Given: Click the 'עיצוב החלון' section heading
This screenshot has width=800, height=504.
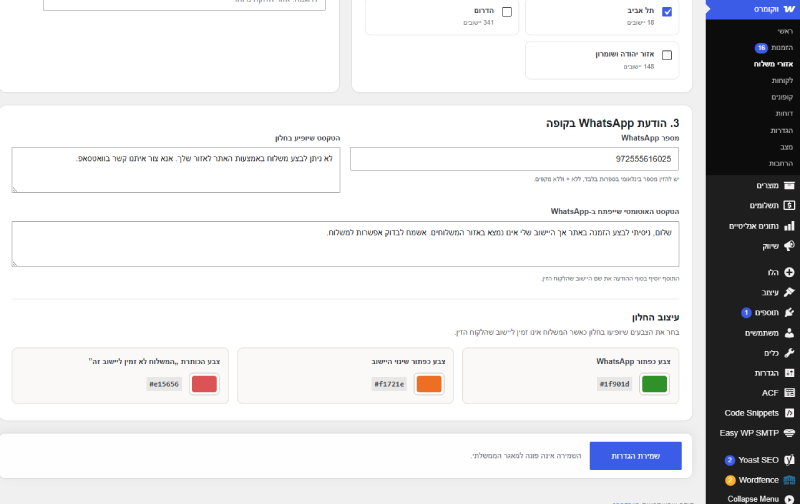Looking at the screenshot, I should (x=655, y=317).
